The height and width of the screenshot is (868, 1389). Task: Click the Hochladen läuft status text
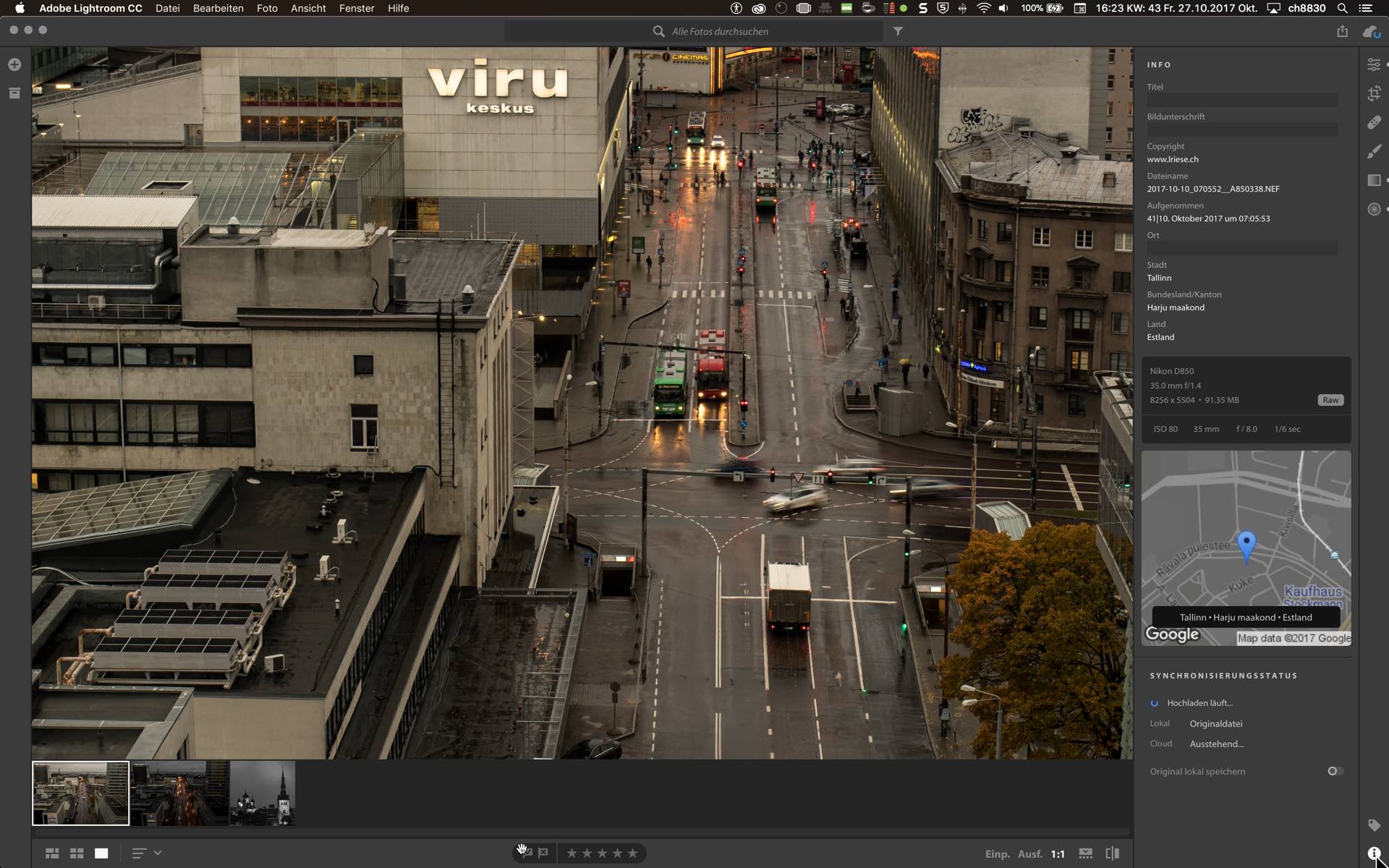(x=1199, y=703)
